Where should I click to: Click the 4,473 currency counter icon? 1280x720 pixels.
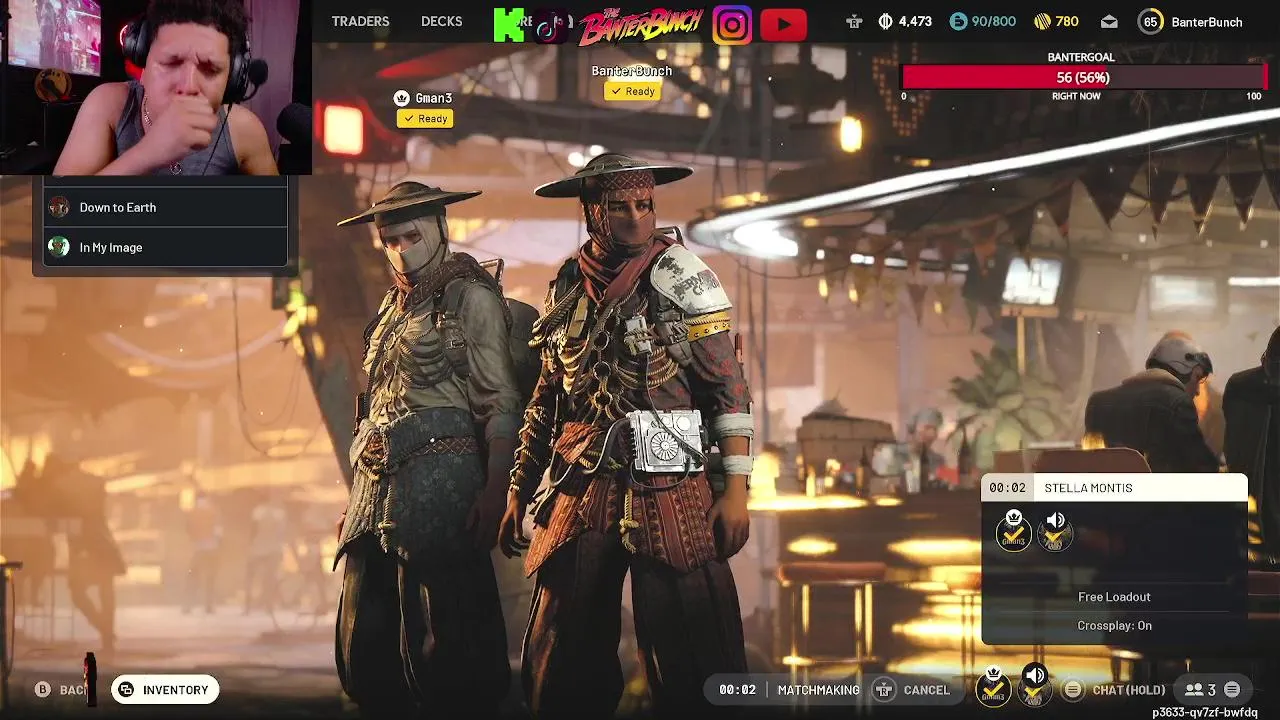coord(885,21)
